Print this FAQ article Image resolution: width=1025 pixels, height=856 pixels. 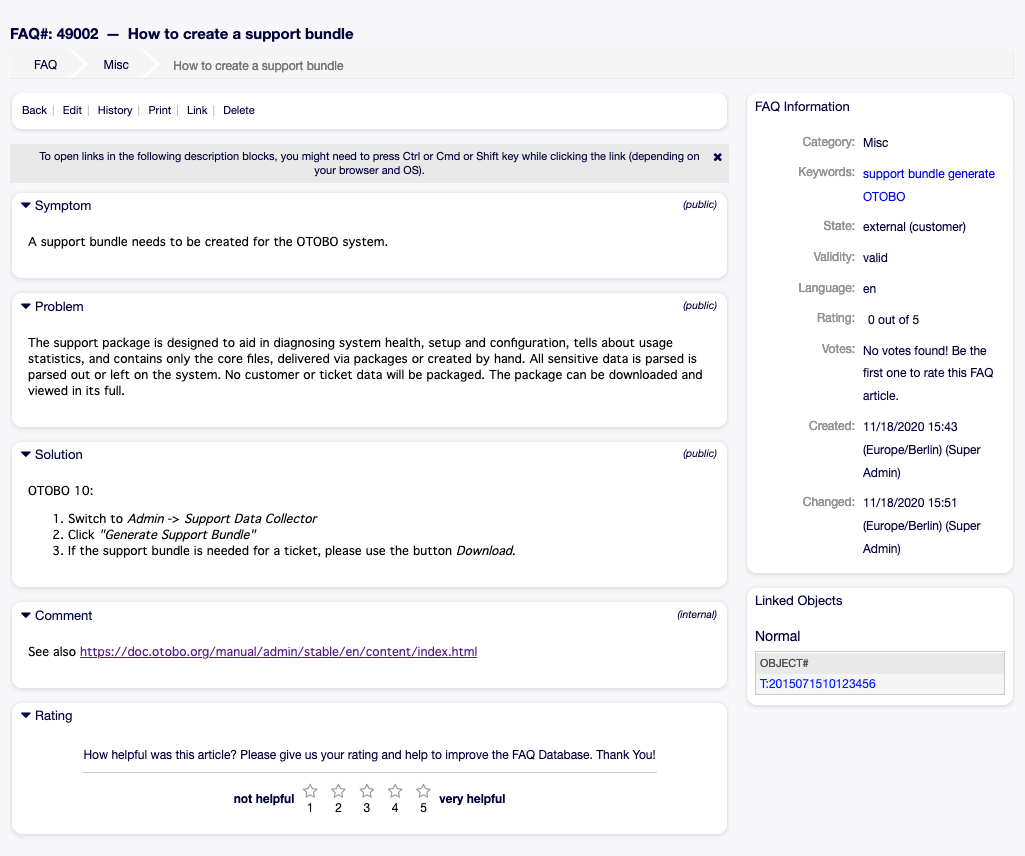pos(160,111)
